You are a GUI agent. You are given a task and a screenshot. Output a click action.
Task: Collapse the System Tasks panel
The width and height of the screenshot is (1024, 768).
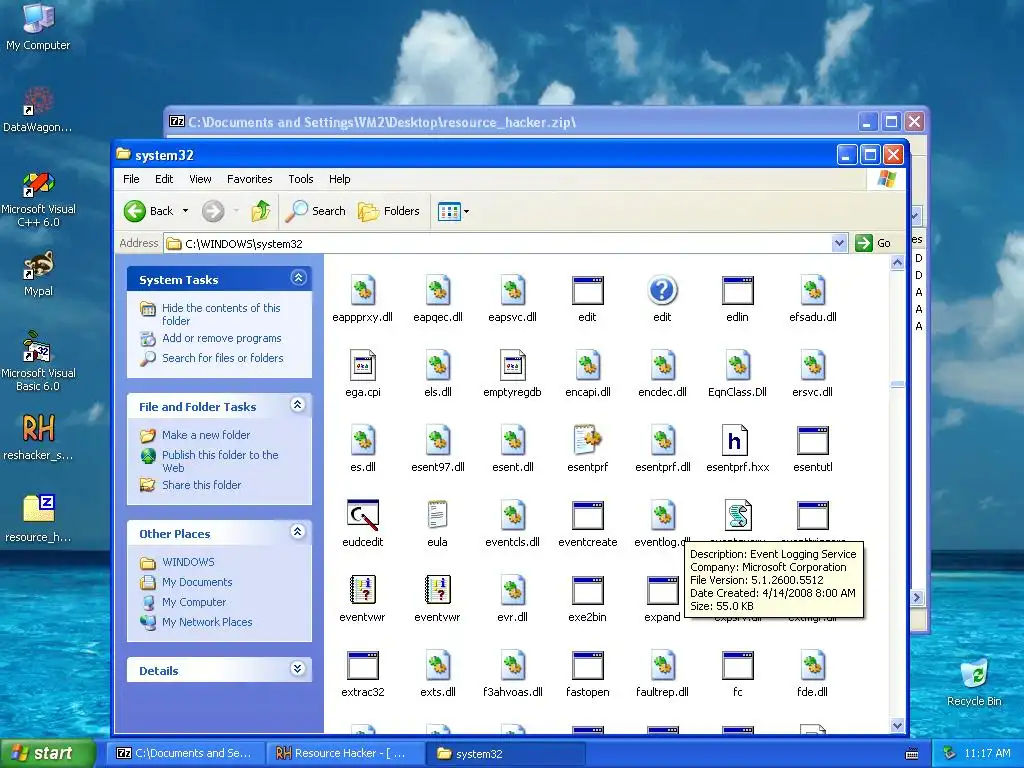click(298, 278)
